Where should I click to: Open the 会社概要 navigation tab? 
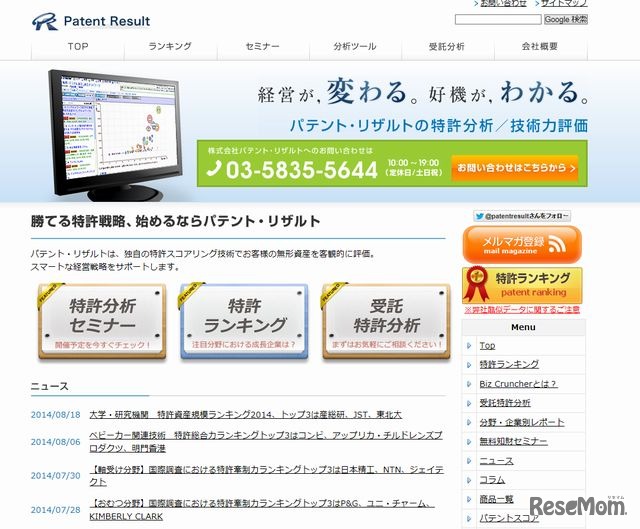coord(540,47)
